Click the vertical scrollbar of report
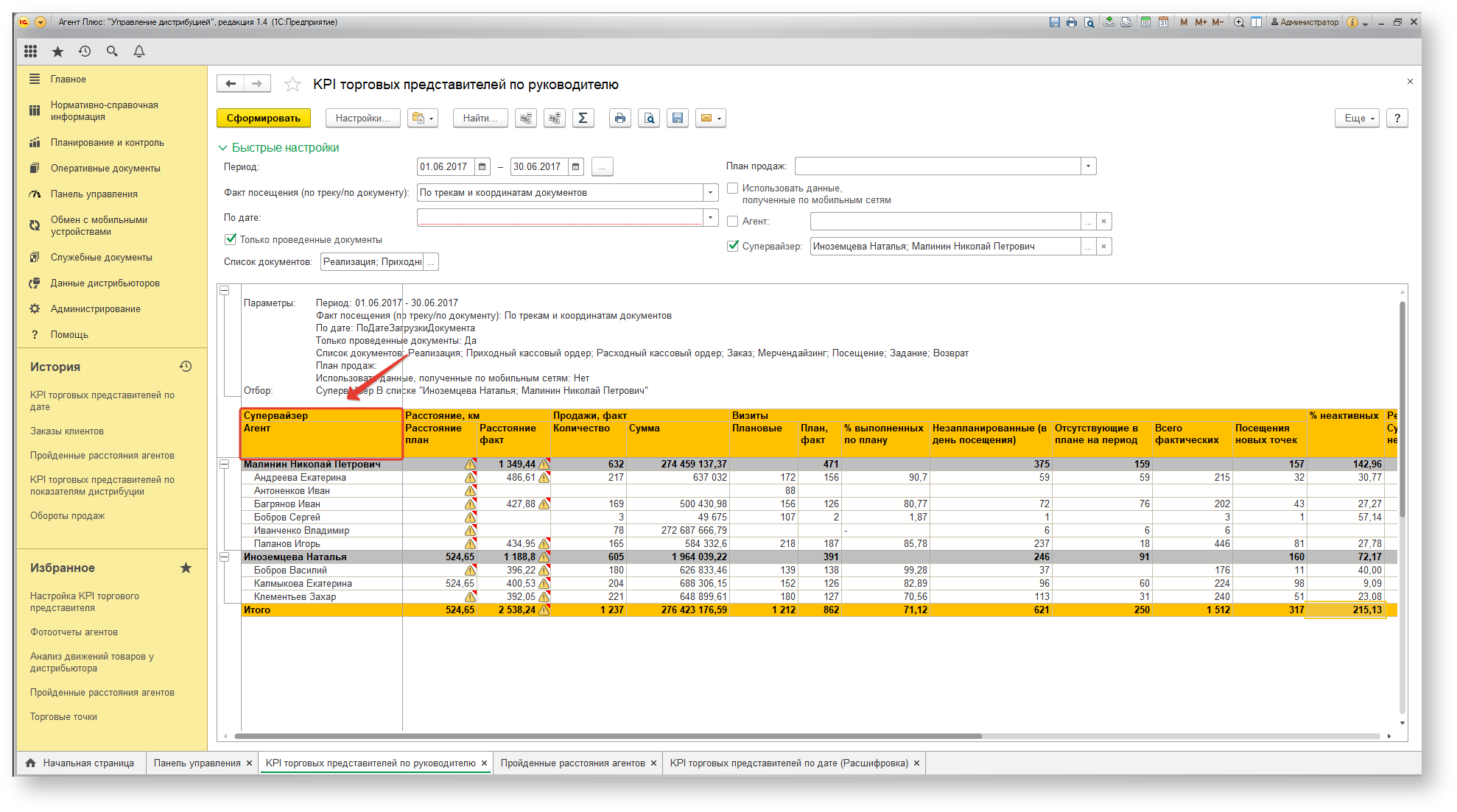1457x812 pixels. [x=1402, y=409]
